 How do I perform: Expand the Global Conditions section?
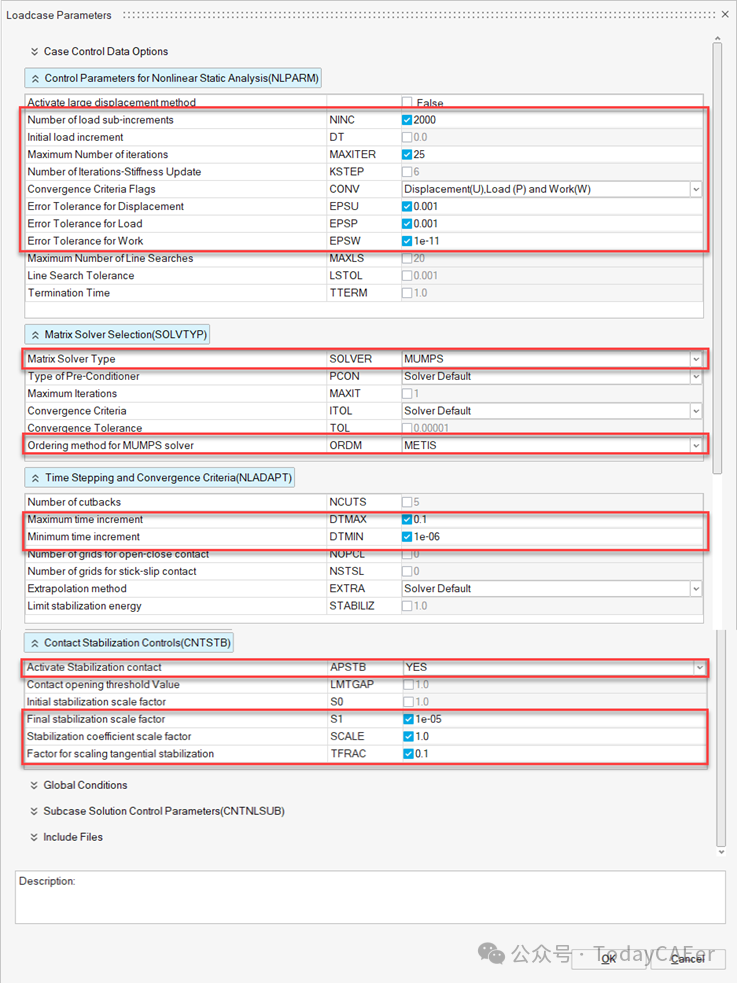(x=78, y=786)
